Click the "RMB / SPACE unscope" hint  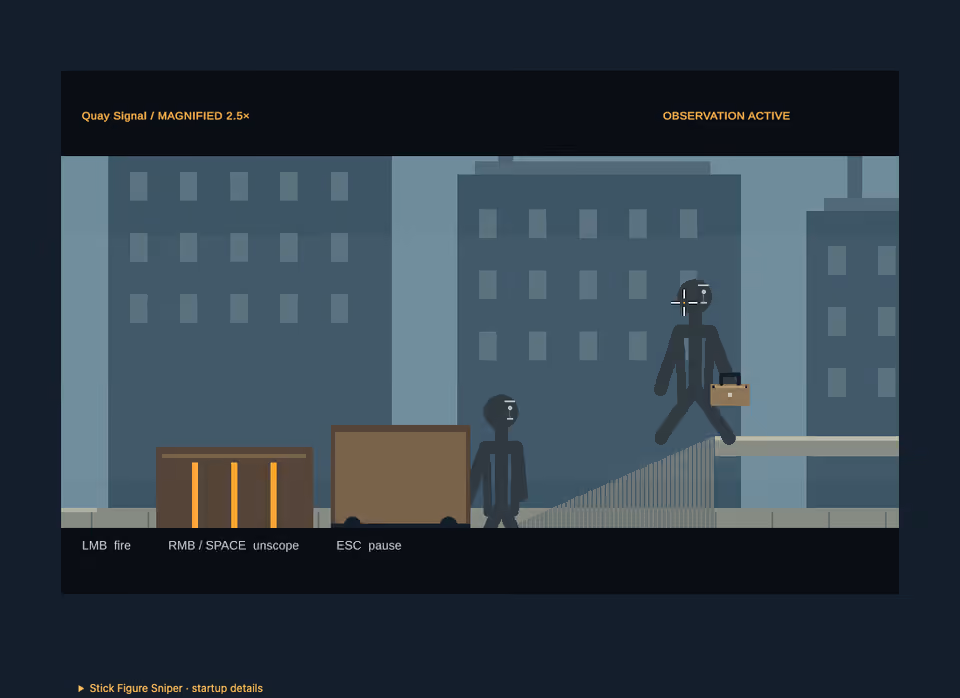[233, 546]
